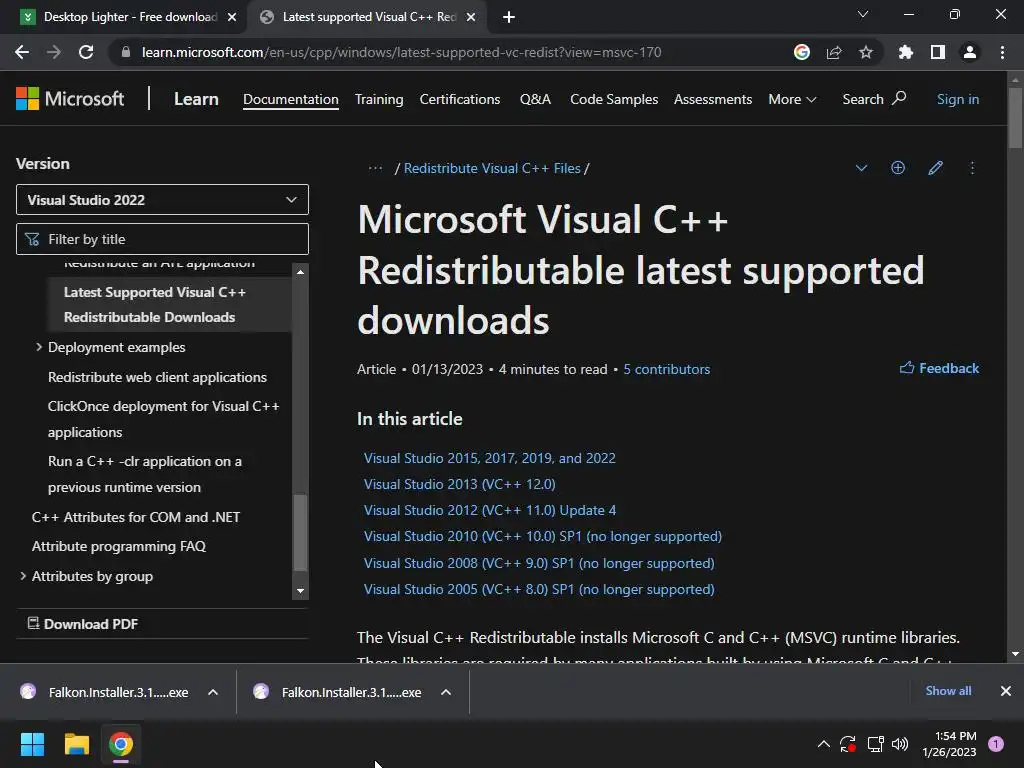This screenshot has height=768, width=1024.
Task: Click the address bar URL
Action: (401, 52)
